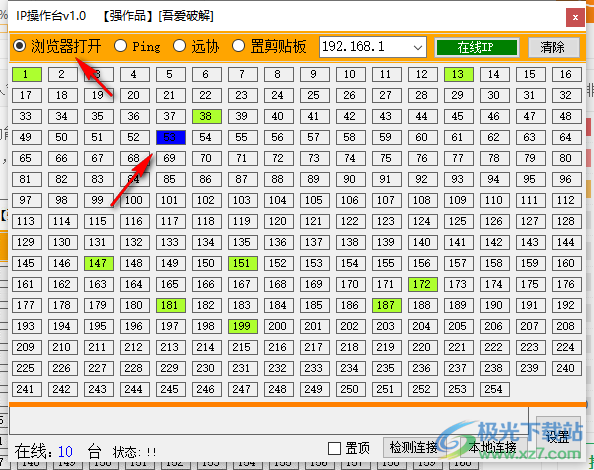594x470 pixels.
Task: Click IP cell 129
Action: pos(27,242)
